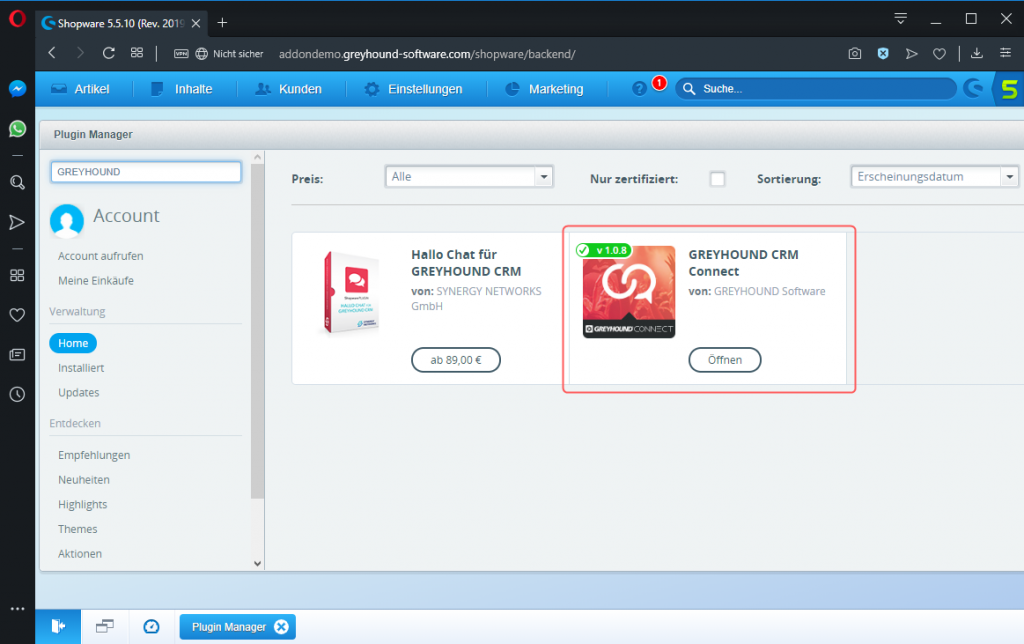The width and height of the screenshot is (1024, 644).
Task: Click Hallo Chat plugin box thumbnail
Action: (x=351, y=292)
